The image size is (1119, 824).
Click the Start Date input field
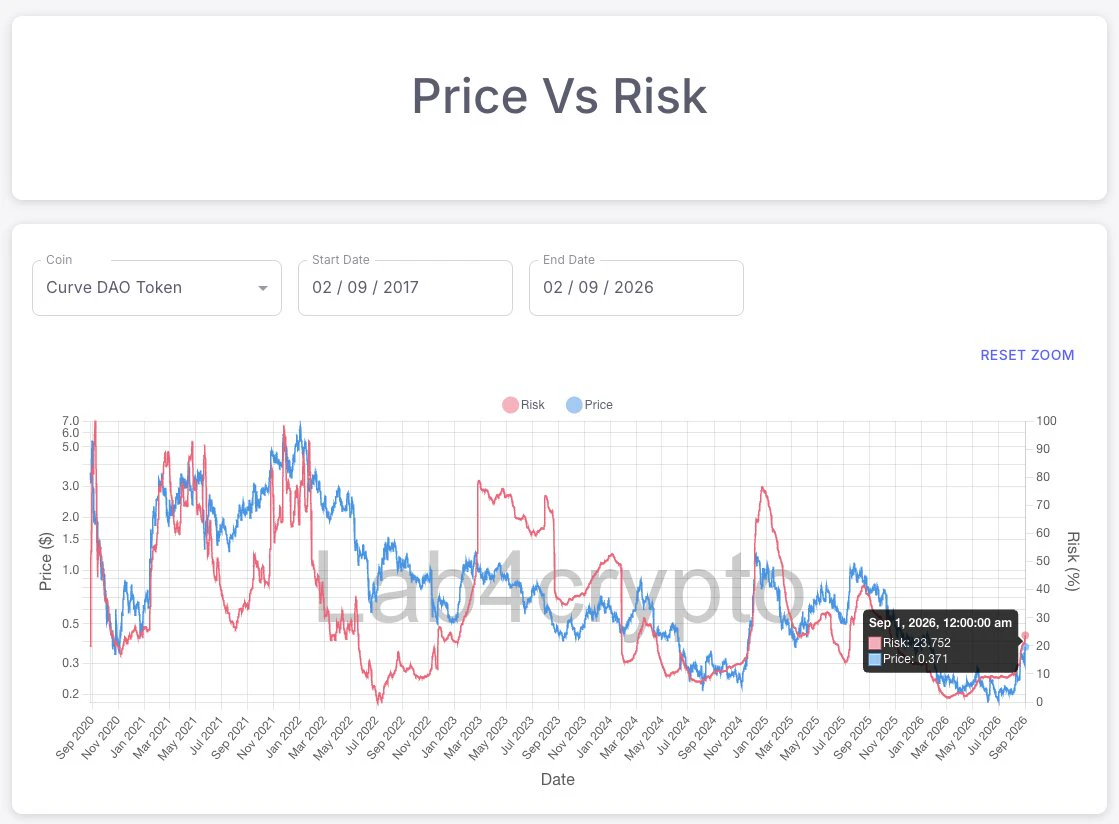(405, 288)
